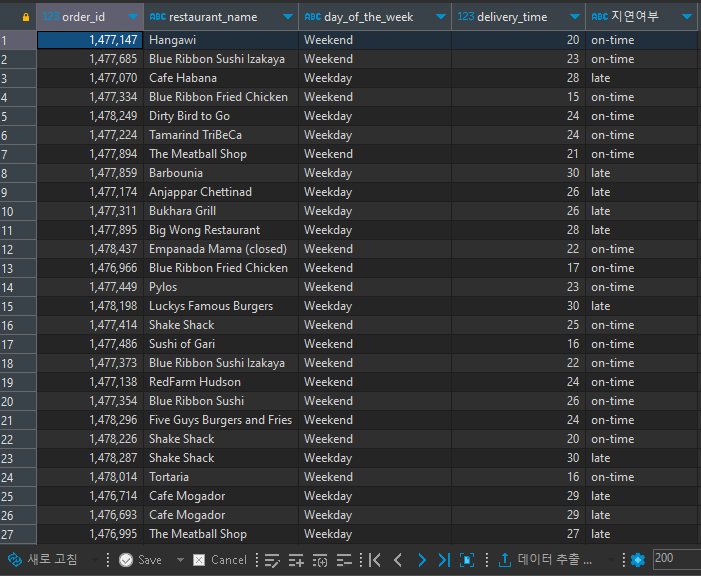This screenshot has width=701, height=576.
Task: Select the Cafe Habana cell
Action: tap(221, 78)
